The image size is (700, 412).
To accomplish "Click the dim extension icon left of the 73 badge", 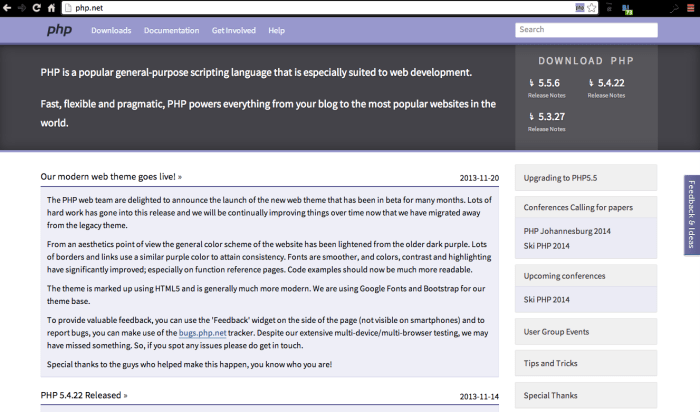I will coord(609,8).
